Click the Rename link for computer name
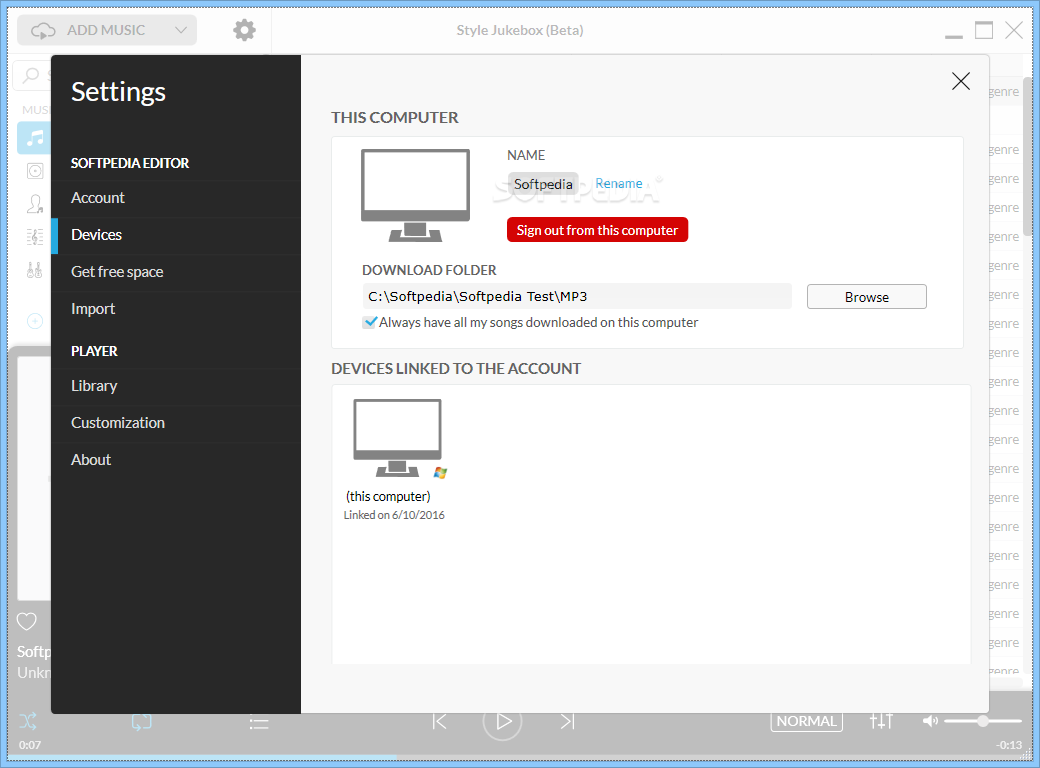1040x768 pixels. click(x=618, y=184)
